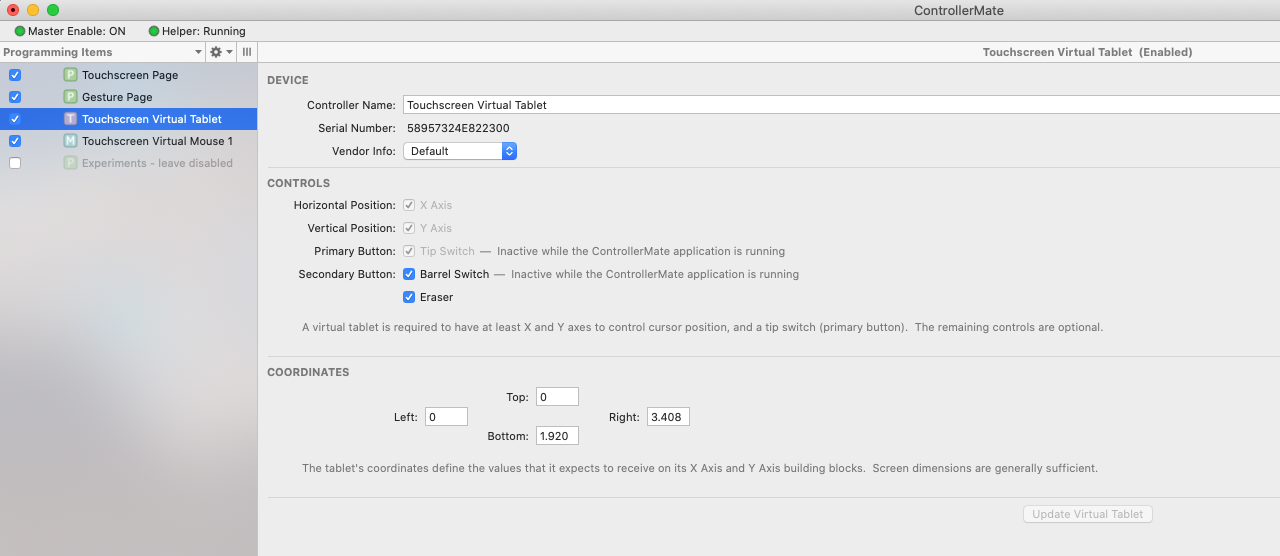Viewport: 1280px width, 556px height.
Task: Enable the Experiments - leave disabled checkbox
Action: click(15, 163)
